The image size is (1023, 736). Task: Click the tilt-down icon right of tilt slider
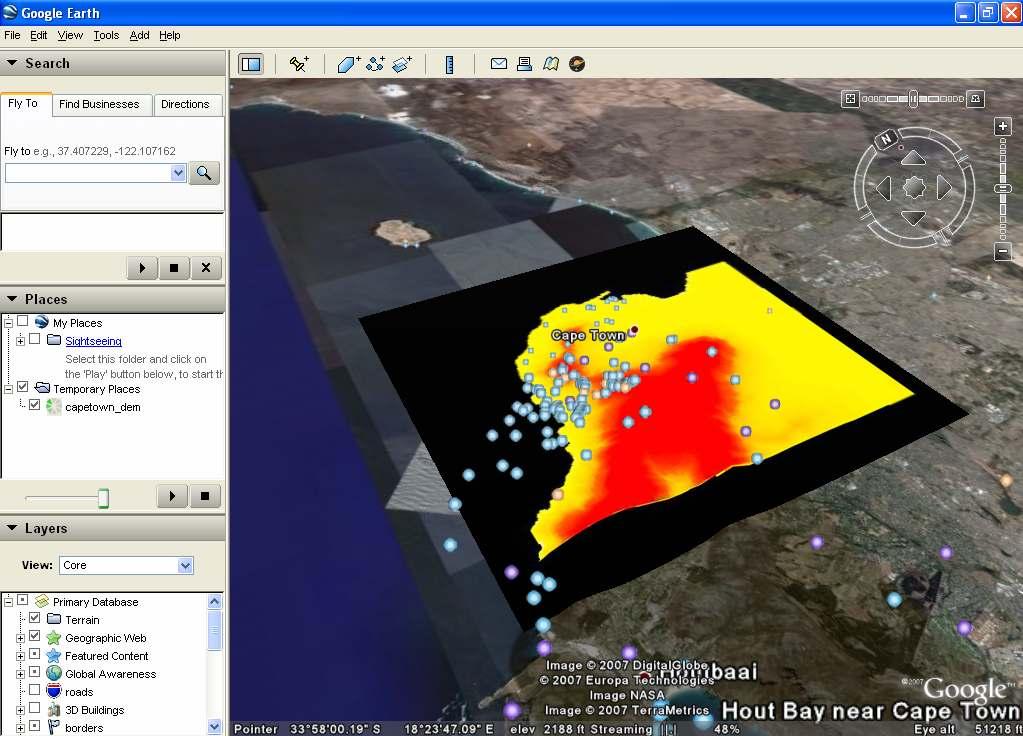(975, 99)
